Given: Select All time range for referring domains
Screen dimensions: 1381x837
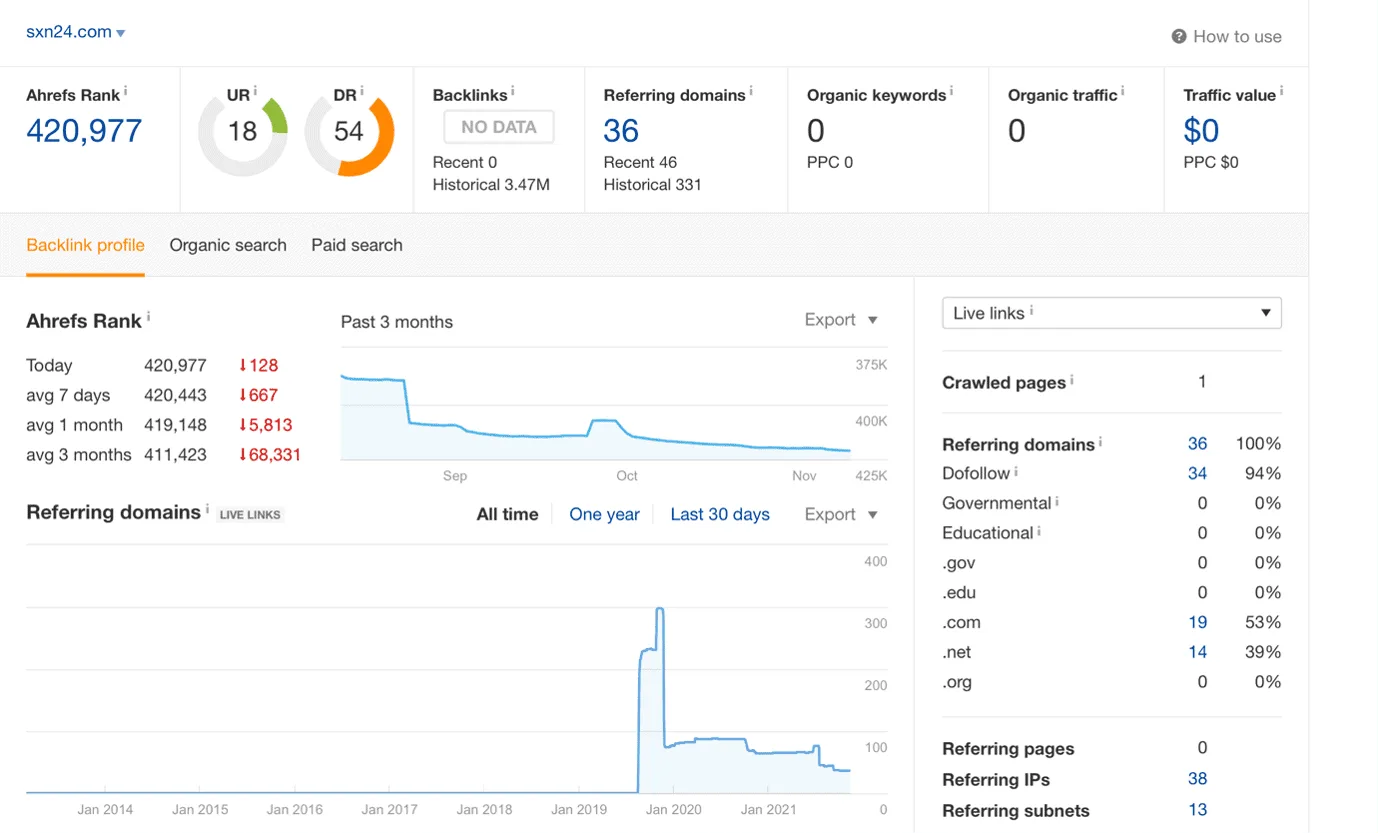Looking at the screenshot, I should click(x=507, y=514).
